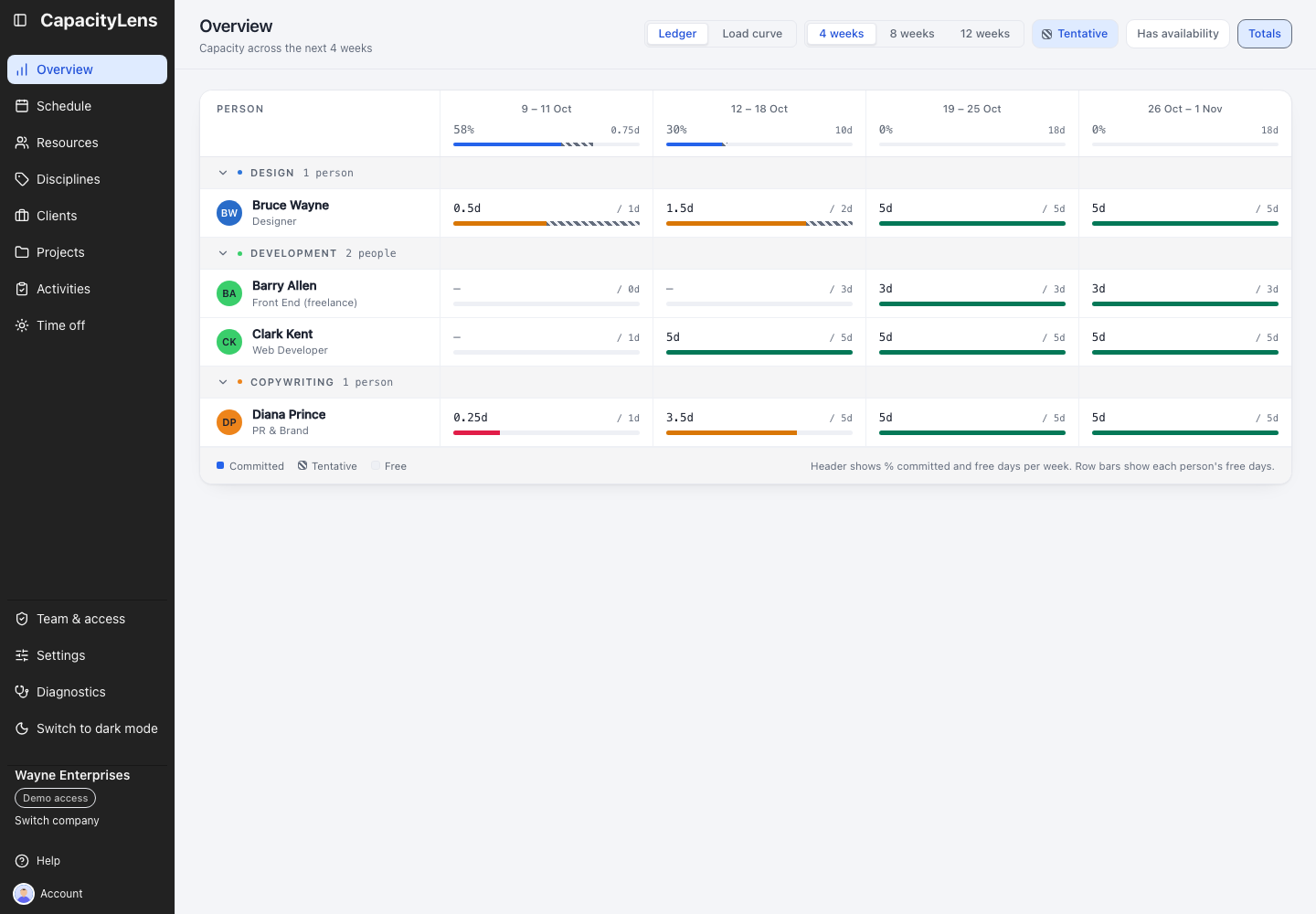Click Barry Allen's BA avatar

[229, 293]
